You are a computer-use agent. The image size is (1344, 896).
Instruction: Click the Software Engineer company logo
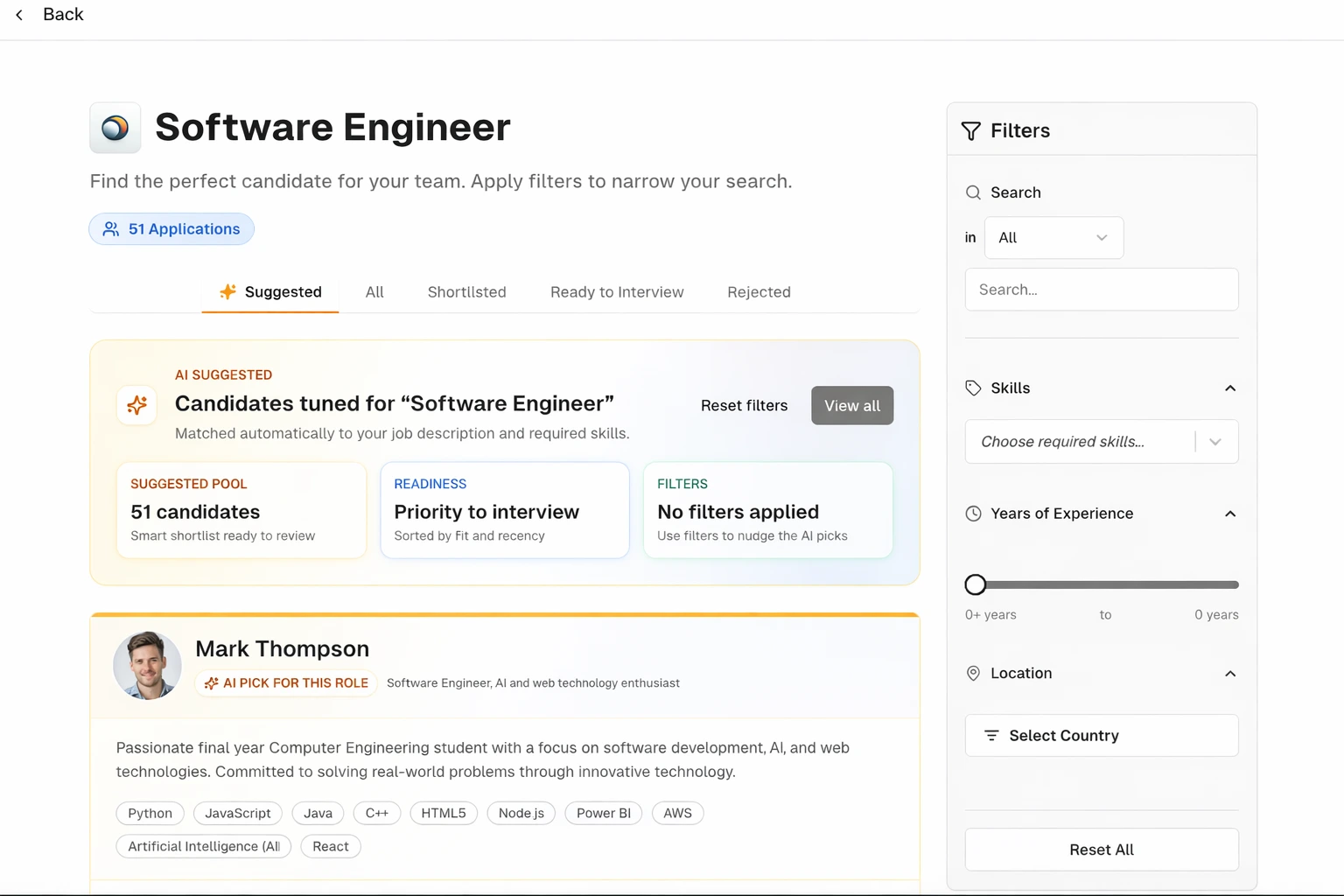click(x=115, y=128)
